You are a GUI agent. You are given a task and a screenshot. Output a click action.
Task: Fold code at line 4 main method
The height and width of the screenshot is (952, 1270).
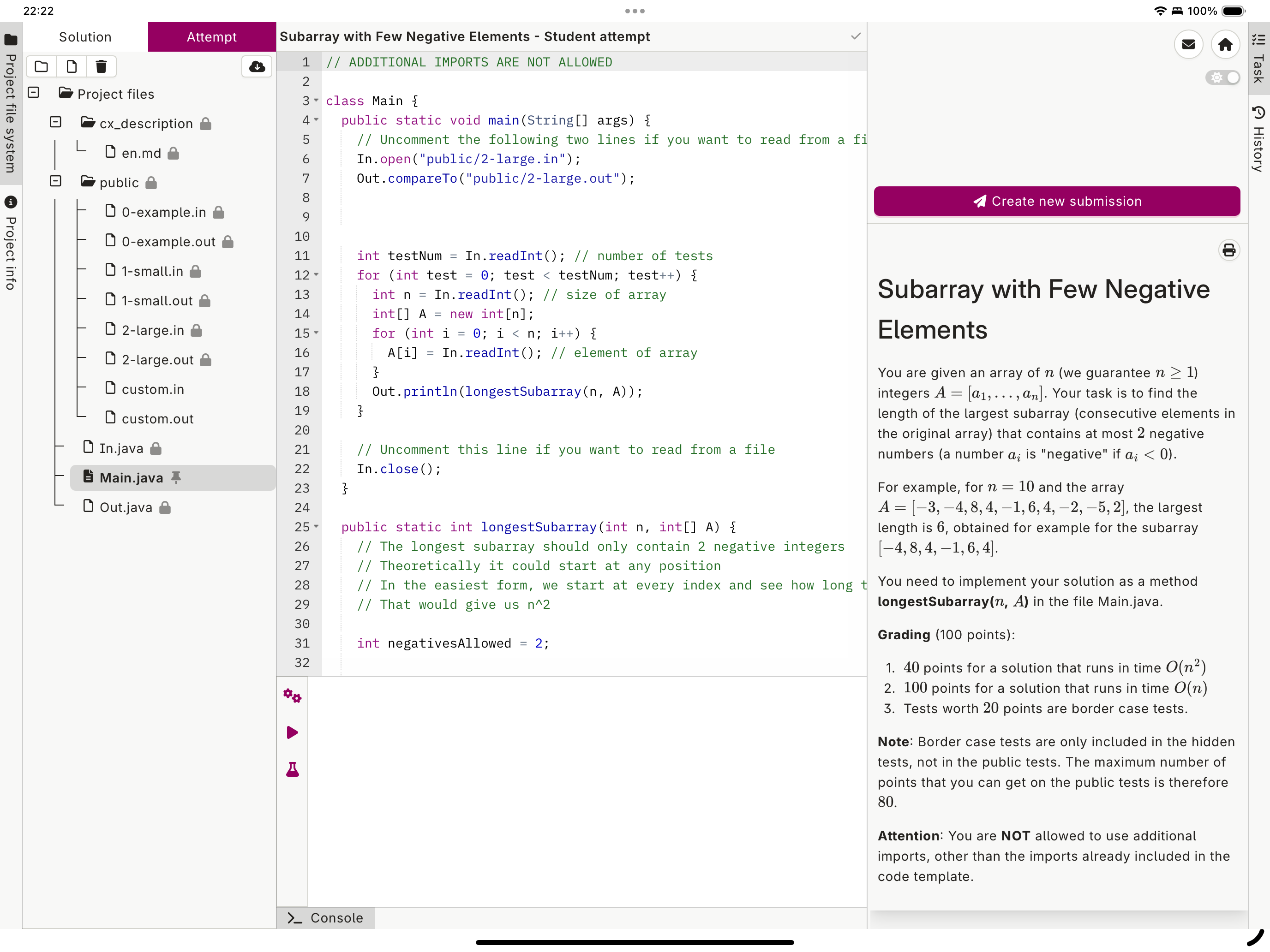click(x=316, y=120)
